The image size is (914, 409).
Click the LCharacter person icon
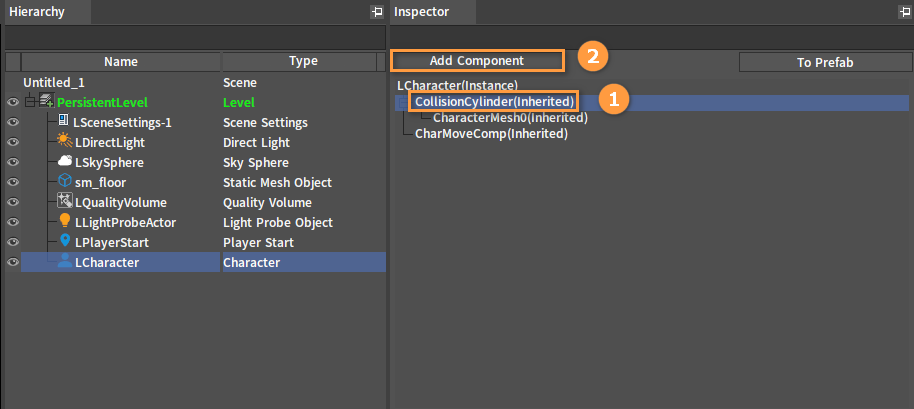coord(64,262)
